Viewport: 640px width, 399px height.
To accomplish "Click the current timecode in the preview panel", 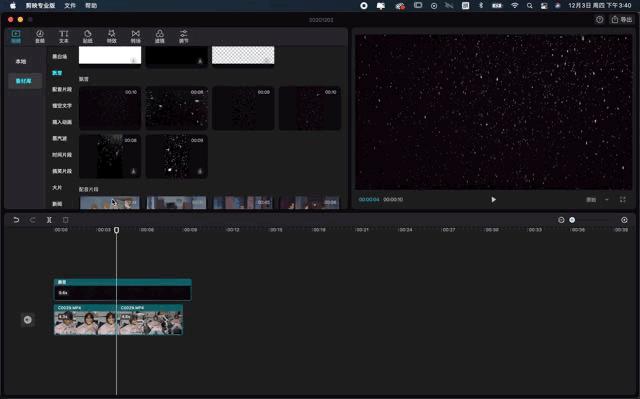I will (369, 200).
